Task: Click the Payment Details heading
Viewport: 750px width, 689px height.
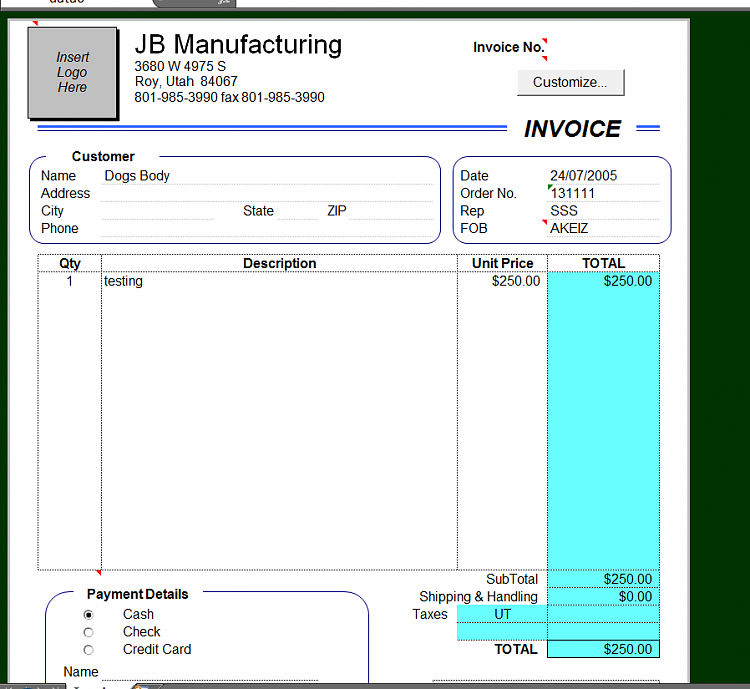Action: tap(138, 594)
